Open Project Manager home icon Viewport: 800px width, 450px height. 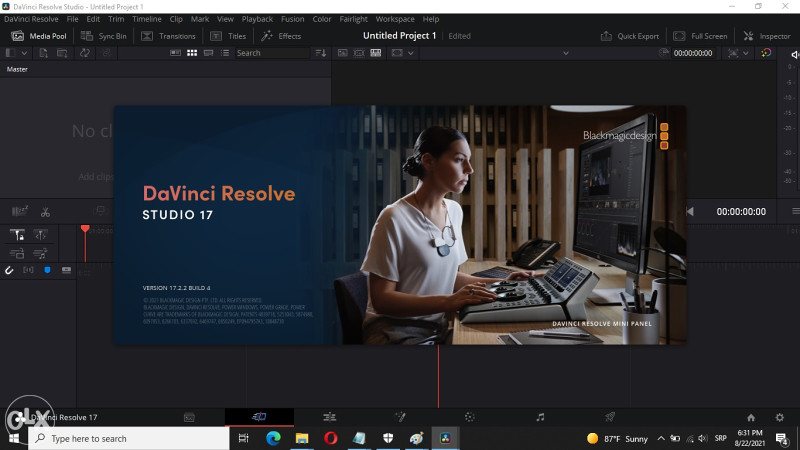(x=751, y=417)
